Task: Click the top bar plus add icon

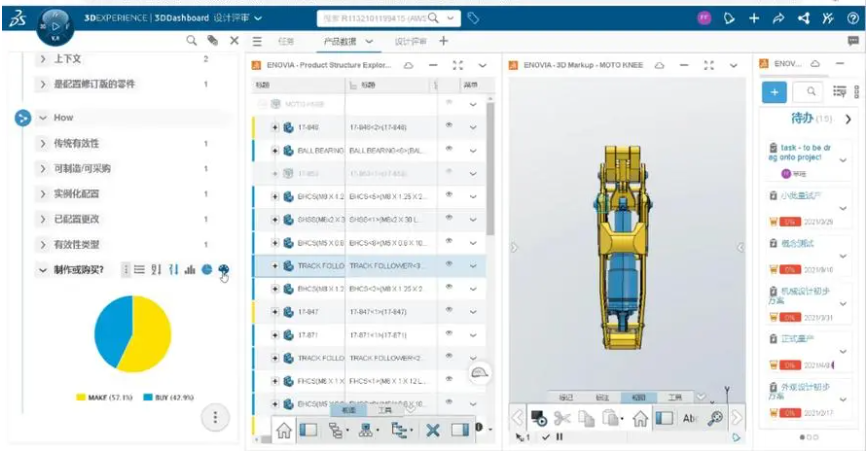Action: (754, 18)
